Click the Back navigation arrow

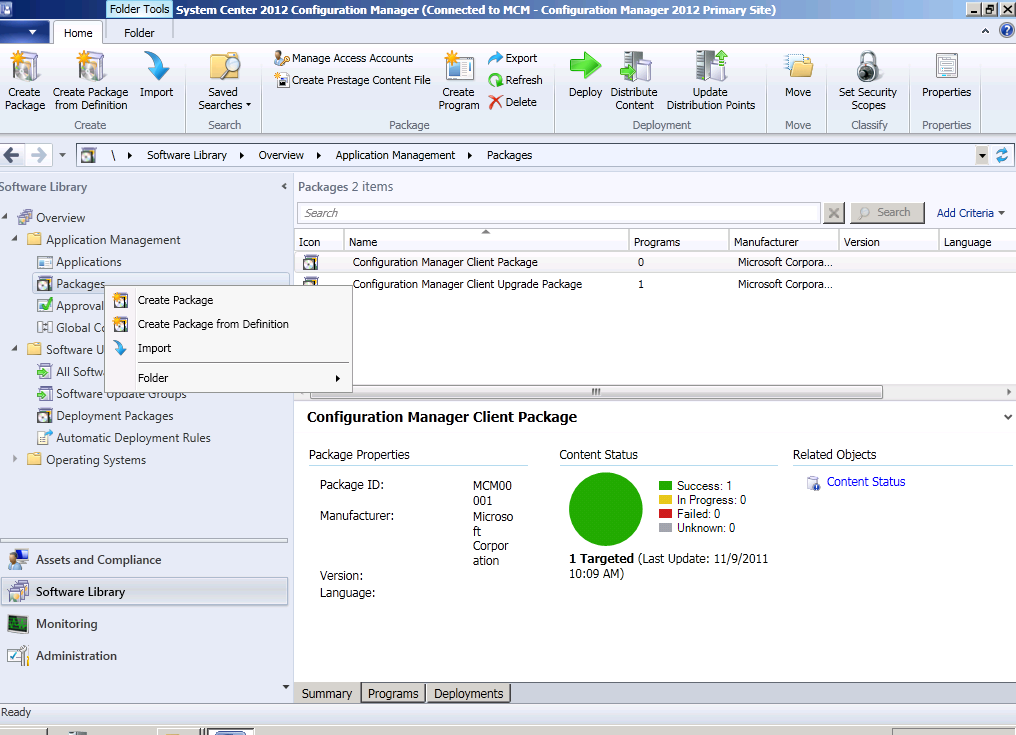point(12,155)
